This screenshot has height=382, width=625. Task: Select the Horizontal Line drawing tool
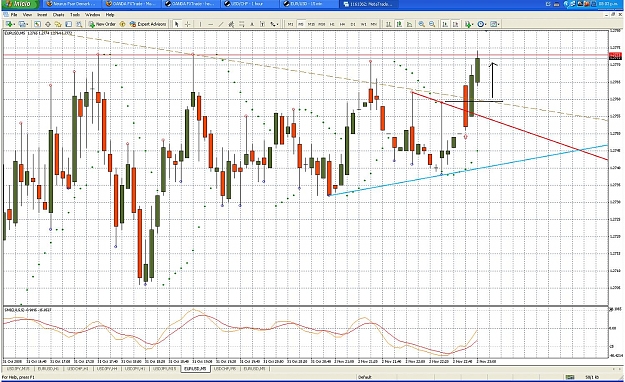[x=211, y=24]
